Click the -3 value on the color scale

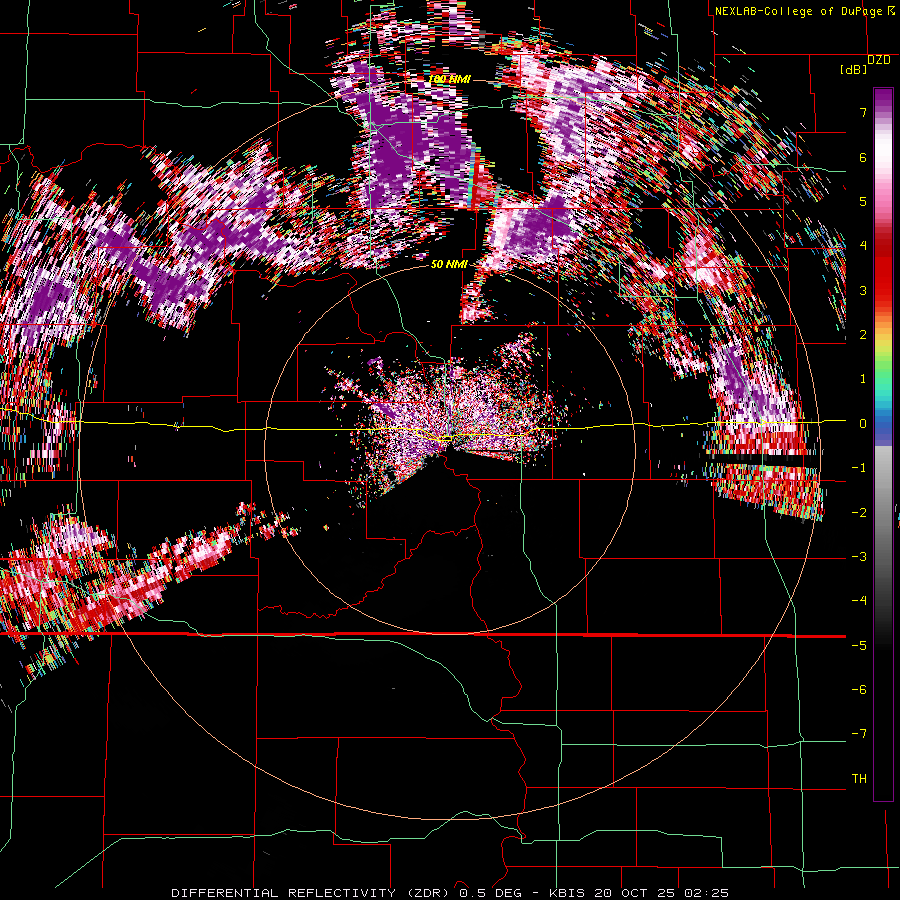(859, 557)
